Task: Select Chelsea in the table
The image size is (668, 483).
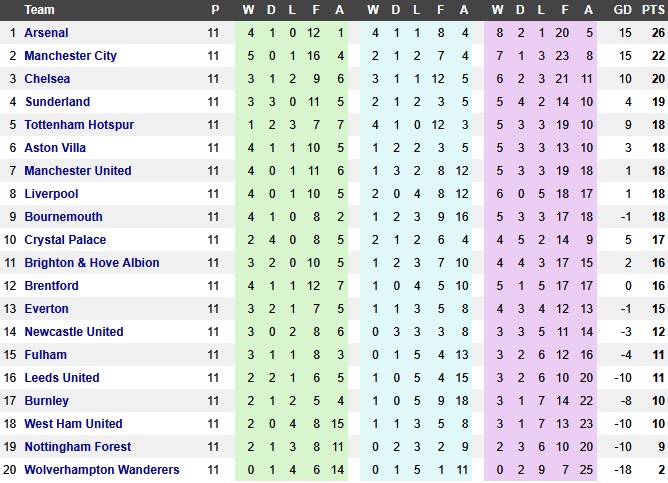Action: coord(47,79)
